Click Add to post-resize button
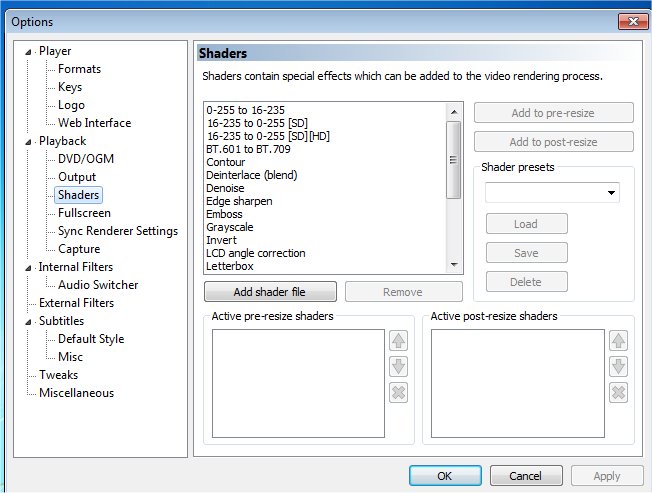Screen dimensions: 652x493 coord(553,142)
